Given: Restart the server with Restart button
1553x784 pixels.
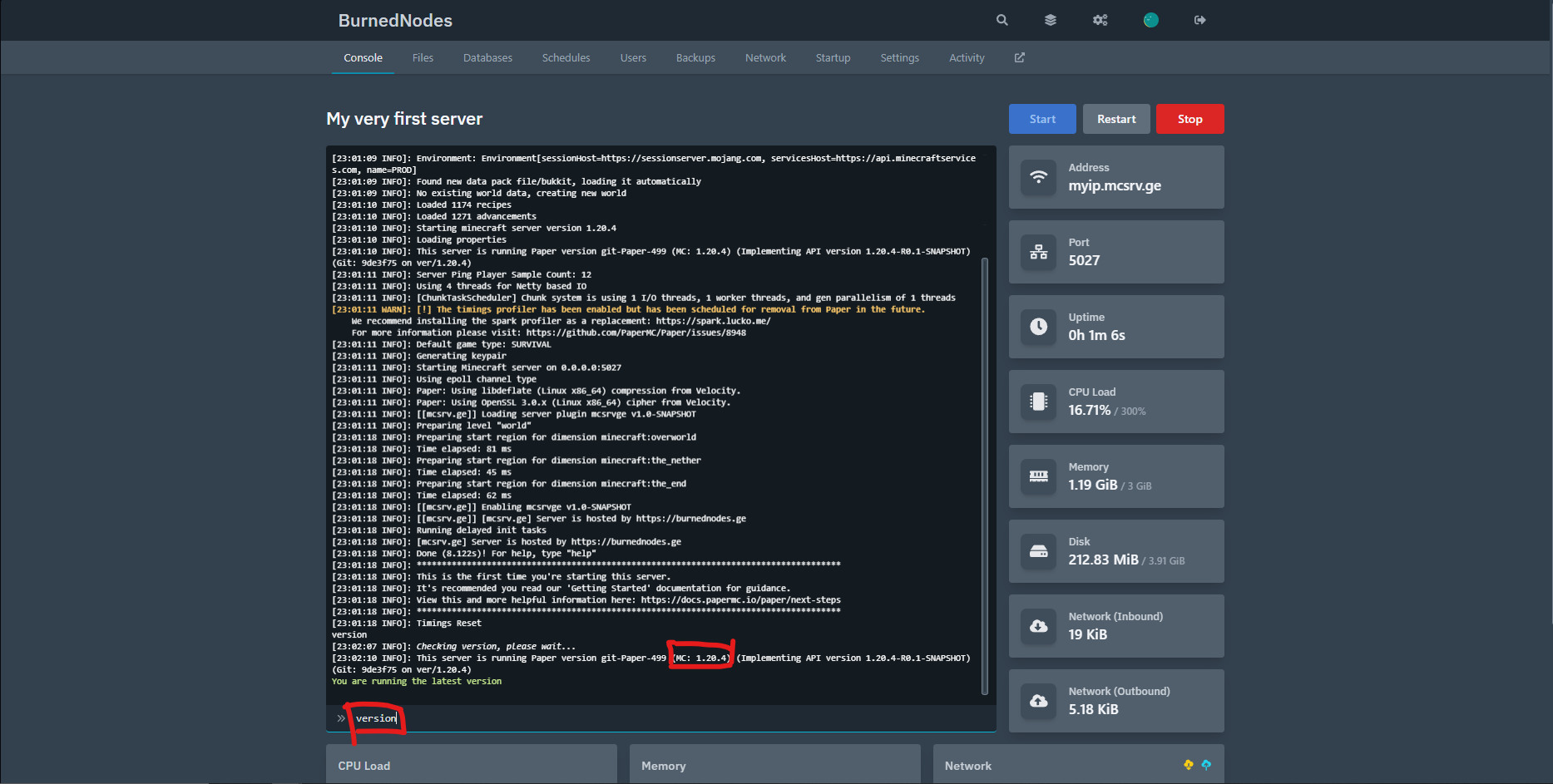Looking at the screenshot, I should [x=1116, y=119].
